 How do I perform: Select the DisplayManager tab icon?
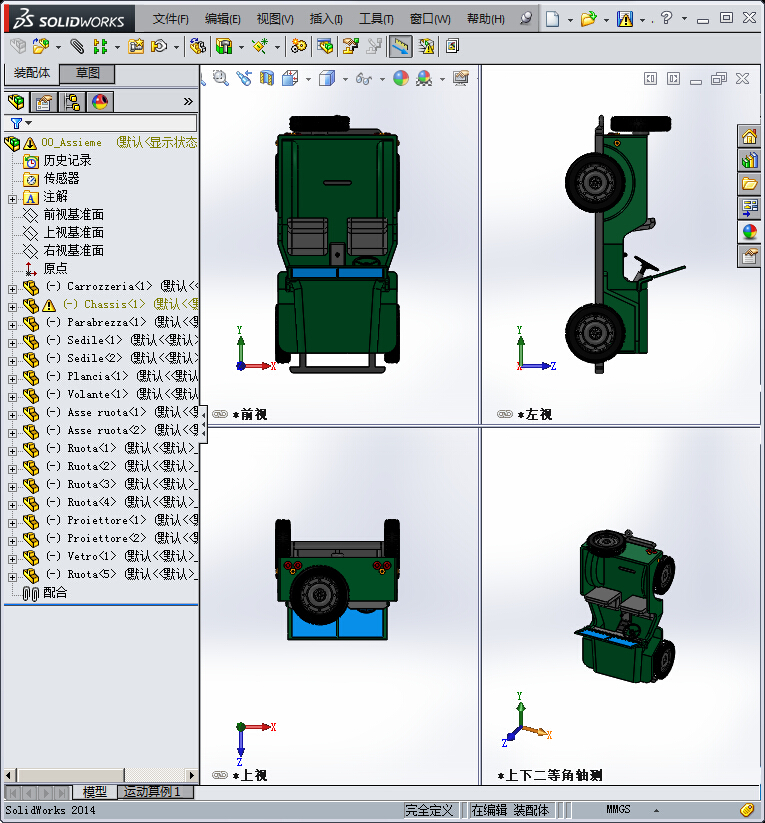pos(100,101)
